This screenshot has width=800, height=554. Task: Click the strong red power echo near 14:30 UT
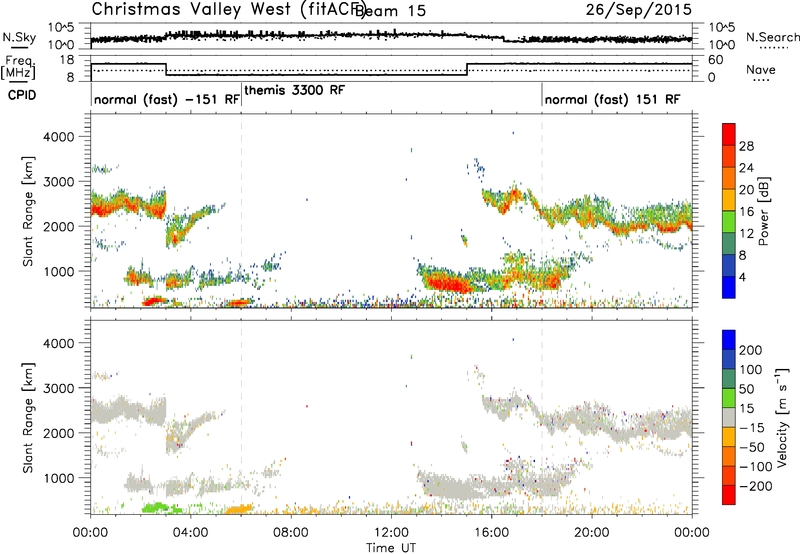pos(449,283)
